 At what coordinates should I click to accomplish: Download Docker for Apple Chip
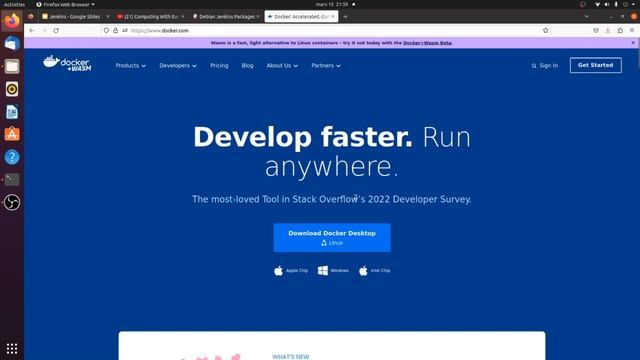[x=291, y=271]
